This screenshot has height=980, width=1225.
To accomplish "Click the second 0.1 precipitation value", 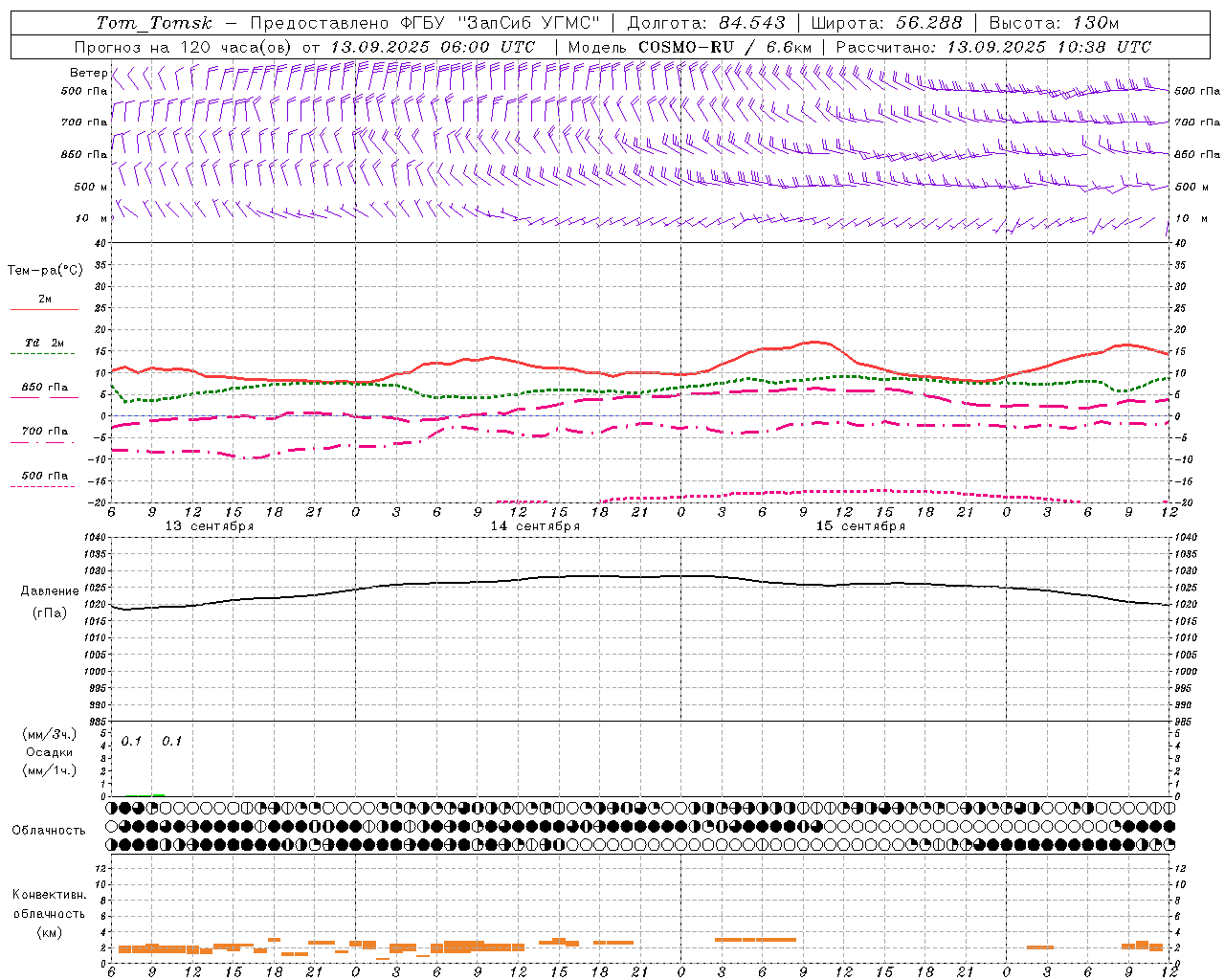I will (171, 742).
